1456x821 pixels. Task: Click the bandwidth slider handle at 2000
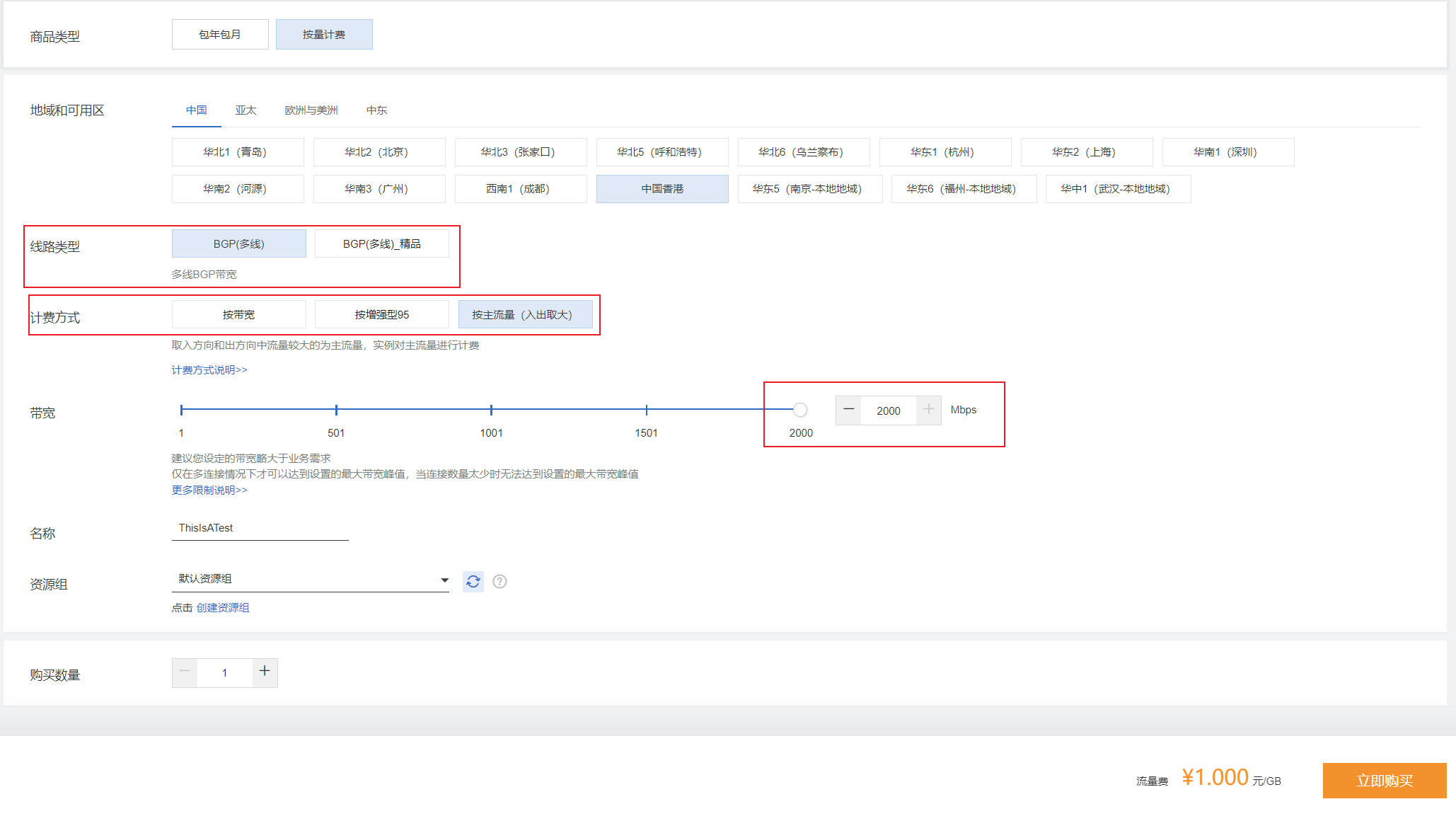click(800, 410)
